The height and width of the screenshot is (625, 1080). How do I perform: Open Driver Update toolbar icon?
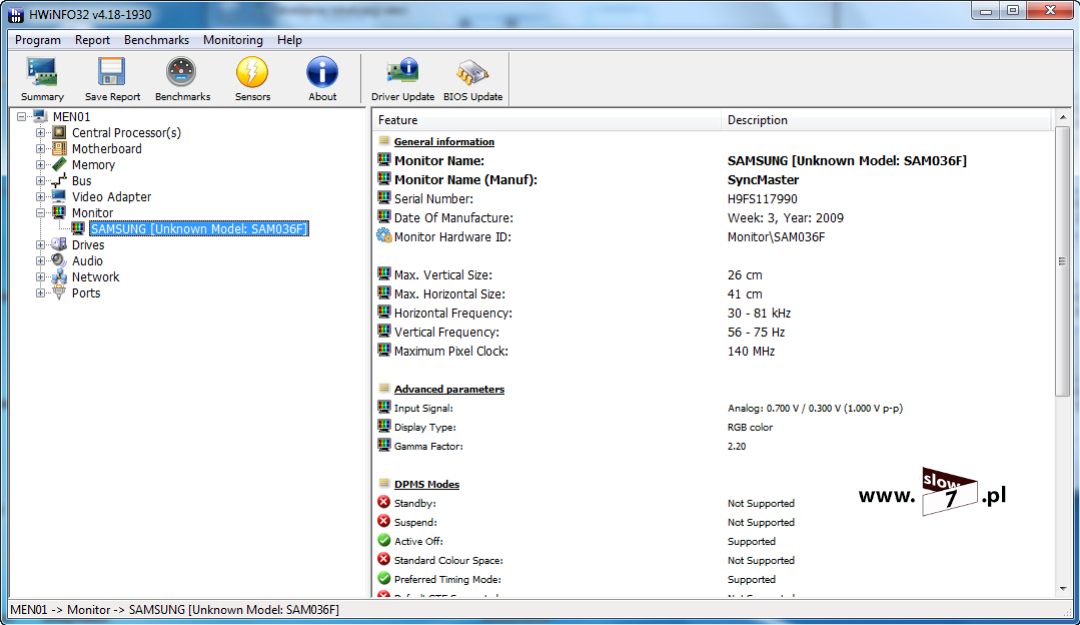pos(402,72)
